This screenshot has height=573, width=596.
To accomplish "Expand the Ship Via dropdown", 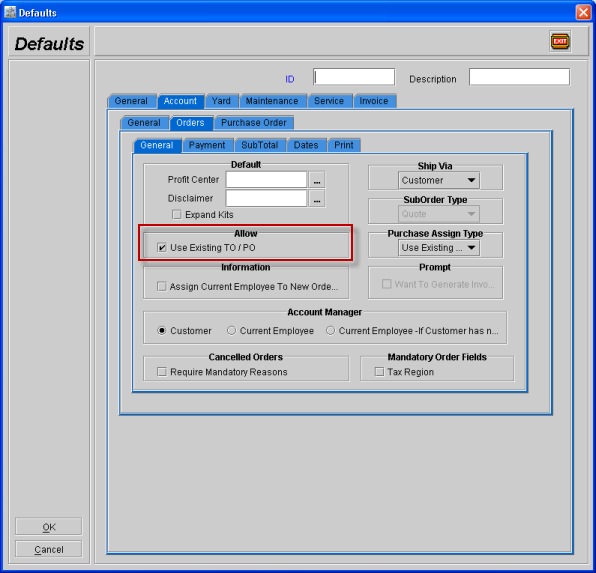I will click(439, 180).
